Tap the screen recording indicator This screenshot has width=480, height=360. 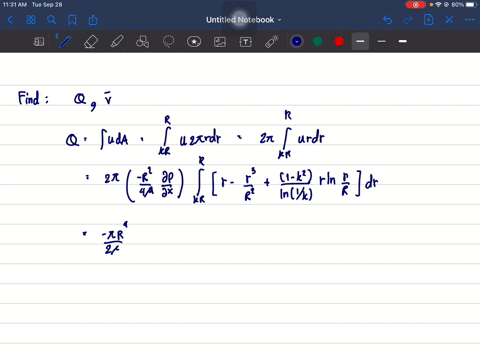415,5
